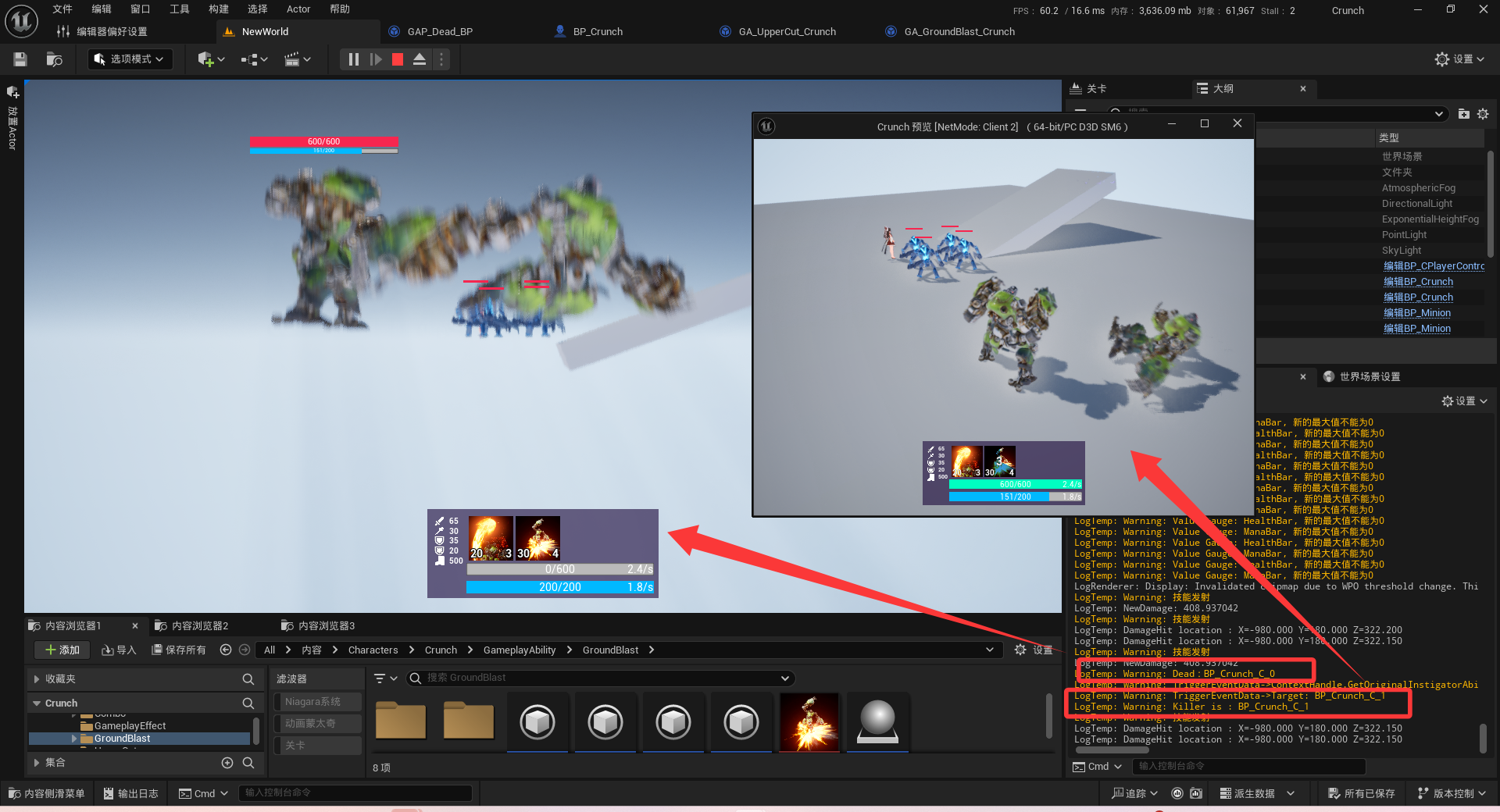Select the GameplayAbility breadcrumb segment

520,650
